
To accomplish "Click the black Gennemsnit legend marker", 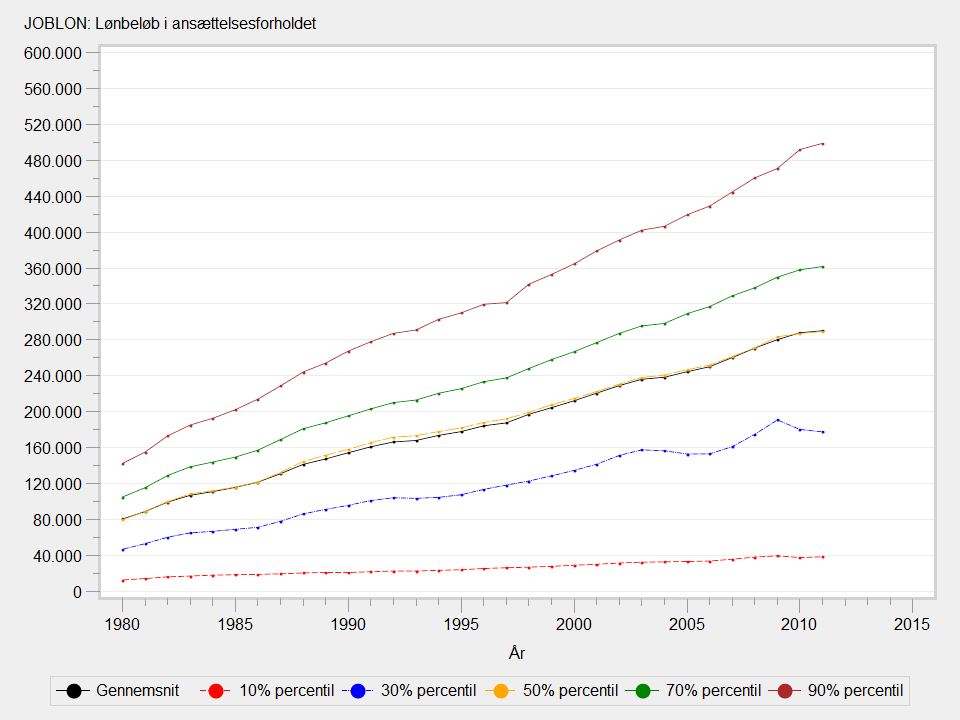I will (x=73, y=690).
